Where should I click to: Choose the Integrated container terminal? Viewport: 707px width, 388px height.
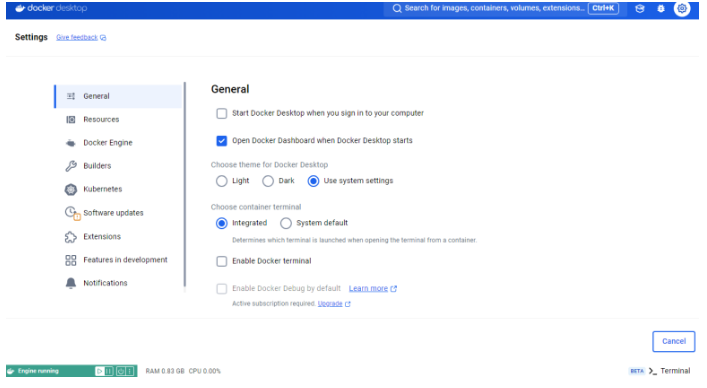221,223
